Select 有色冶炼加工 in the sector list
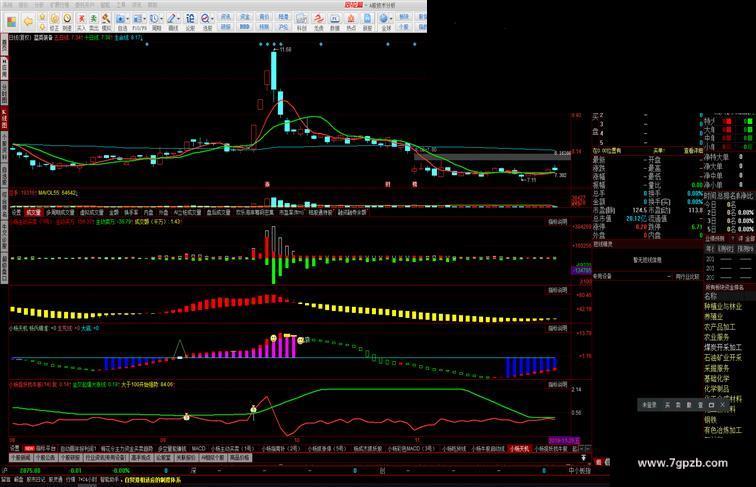The image size is (756, 487). click(723, 430)
